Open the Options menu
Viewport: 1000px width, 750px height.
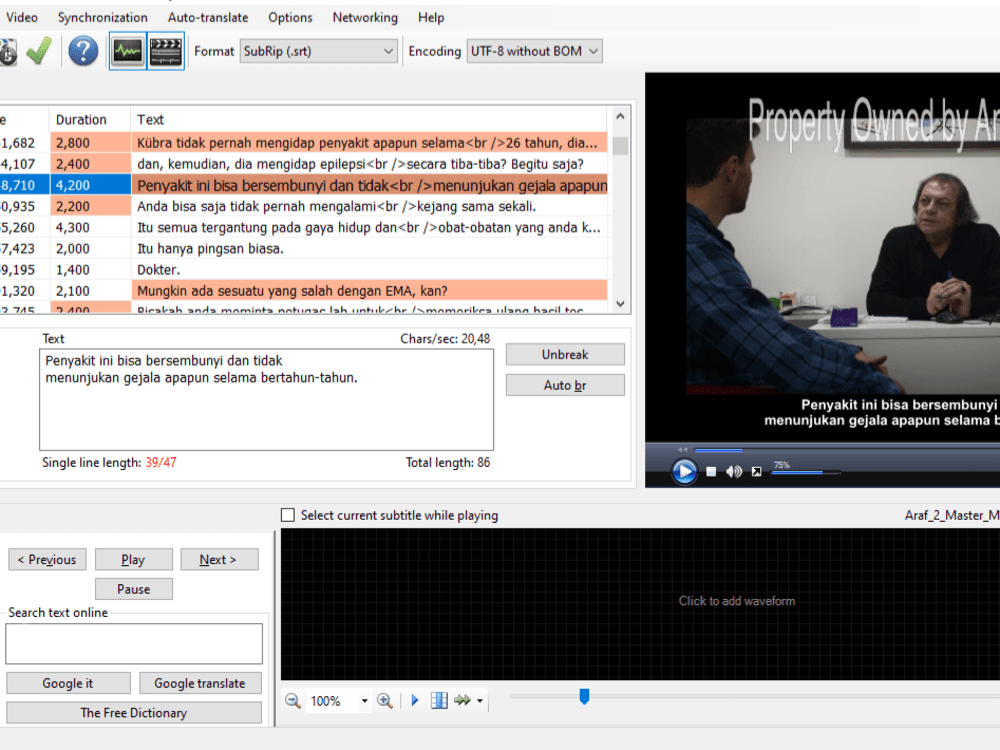(290, 18)
